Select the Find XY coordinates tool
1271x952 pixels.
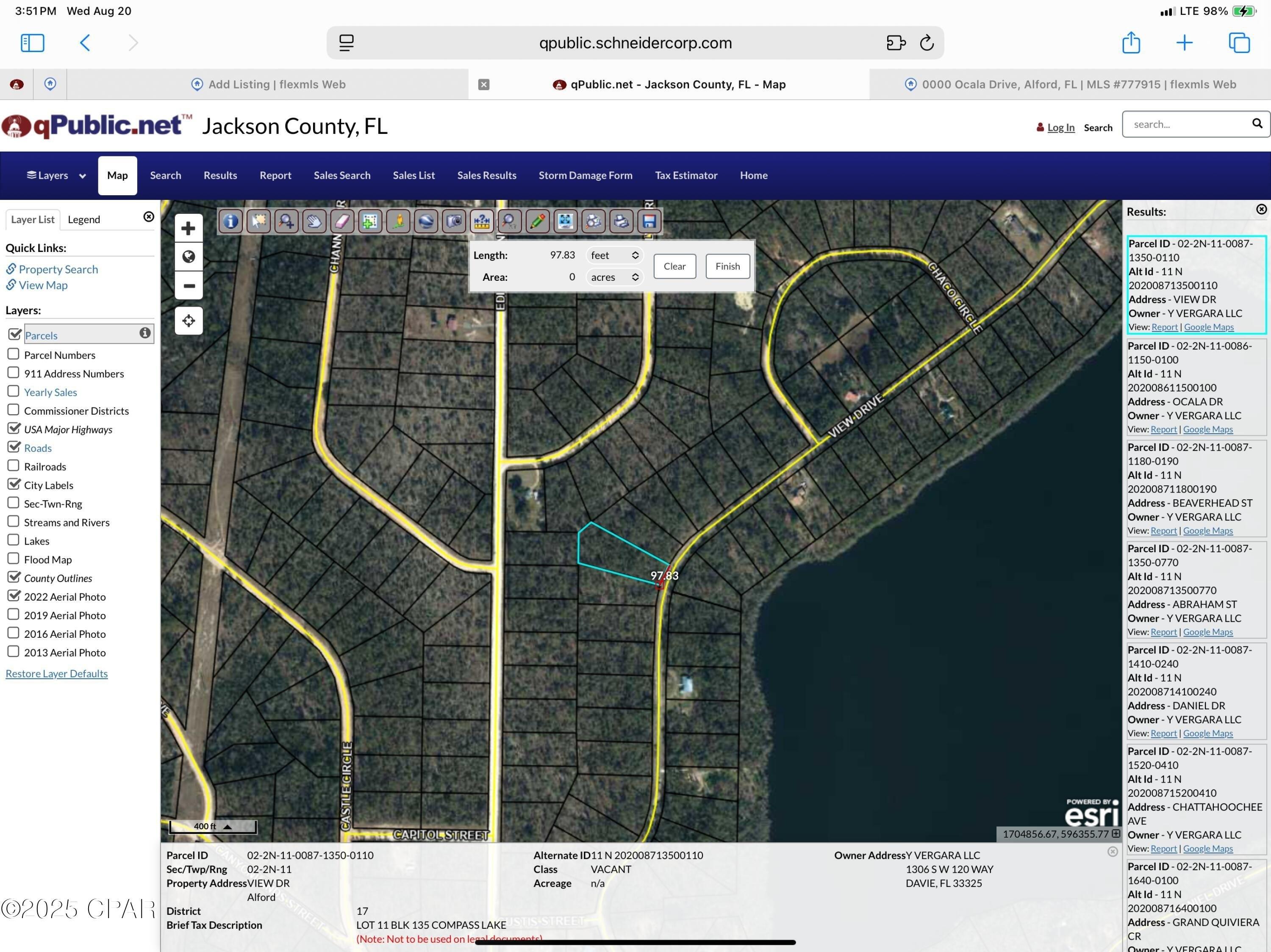(x=510, y=221)
